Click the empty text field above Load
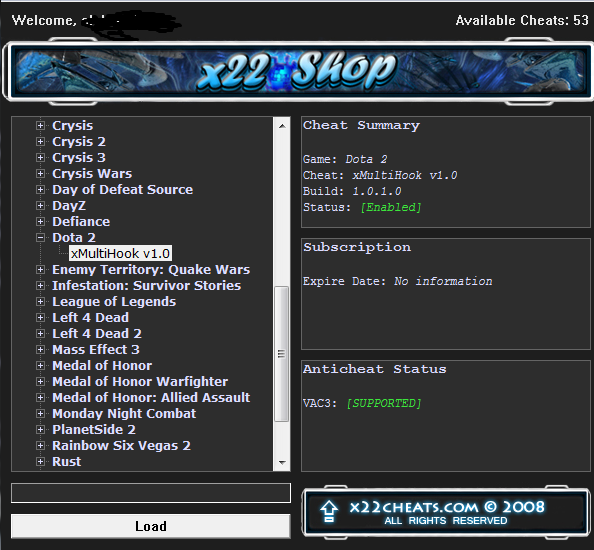This screenshot has width=594, height=550. coord(151,493)
